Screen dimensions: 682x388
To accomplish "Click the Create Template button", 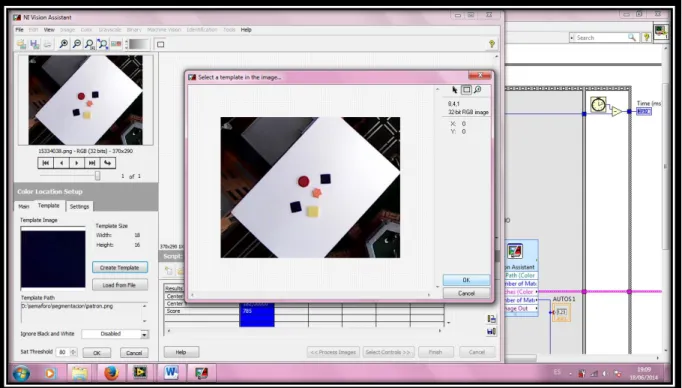I will coord(120,268).
